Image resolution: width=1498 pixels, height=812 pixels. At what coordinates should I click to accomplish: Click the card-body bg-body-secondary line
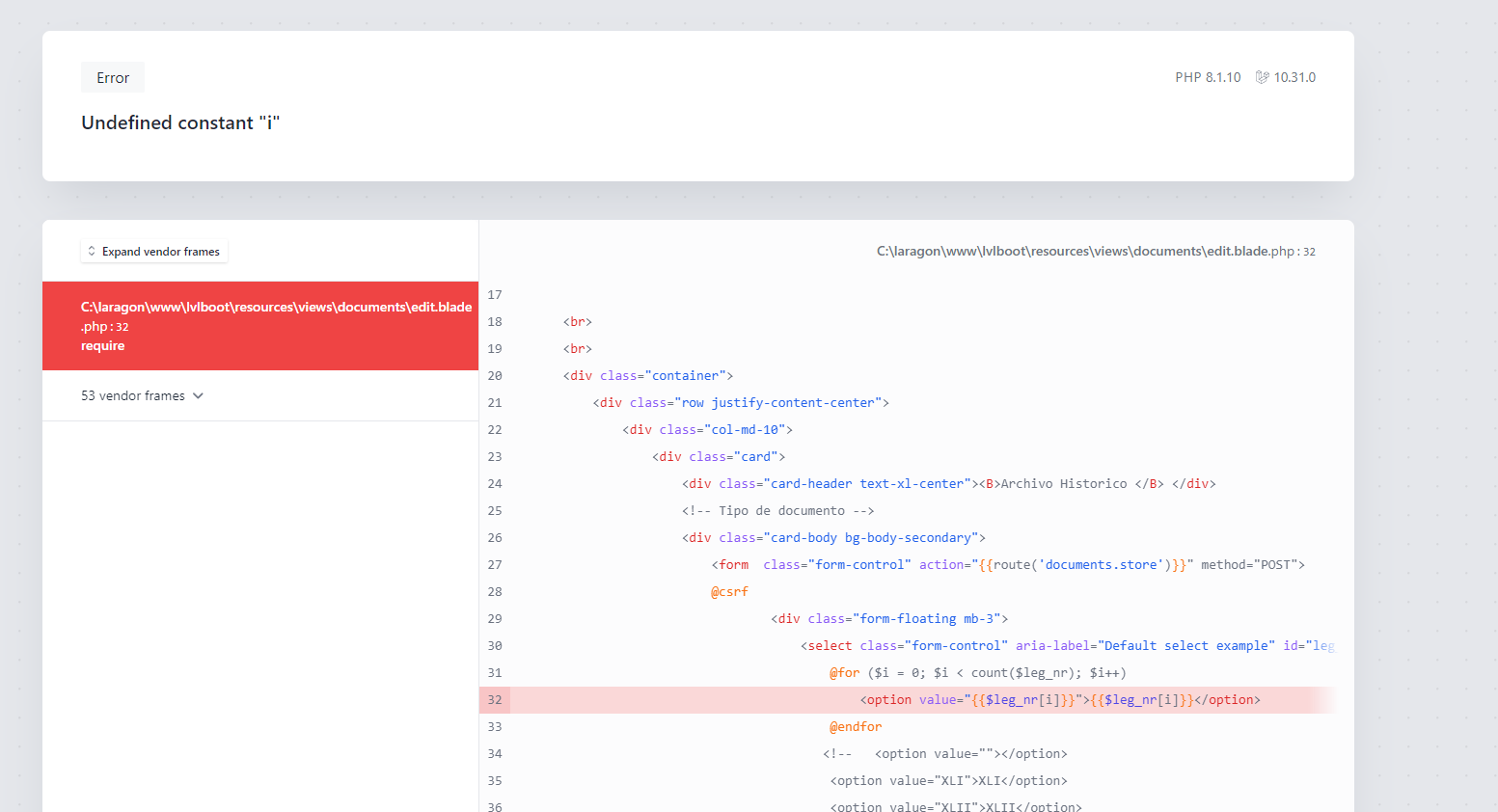(833, 538)
